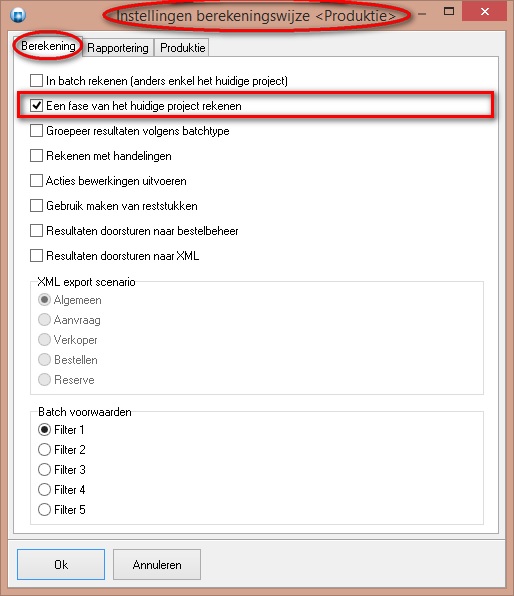This screenshot has height=596, width=514.
Task: Confirm settings with the Ok button
Action: [x=61, y=564]
